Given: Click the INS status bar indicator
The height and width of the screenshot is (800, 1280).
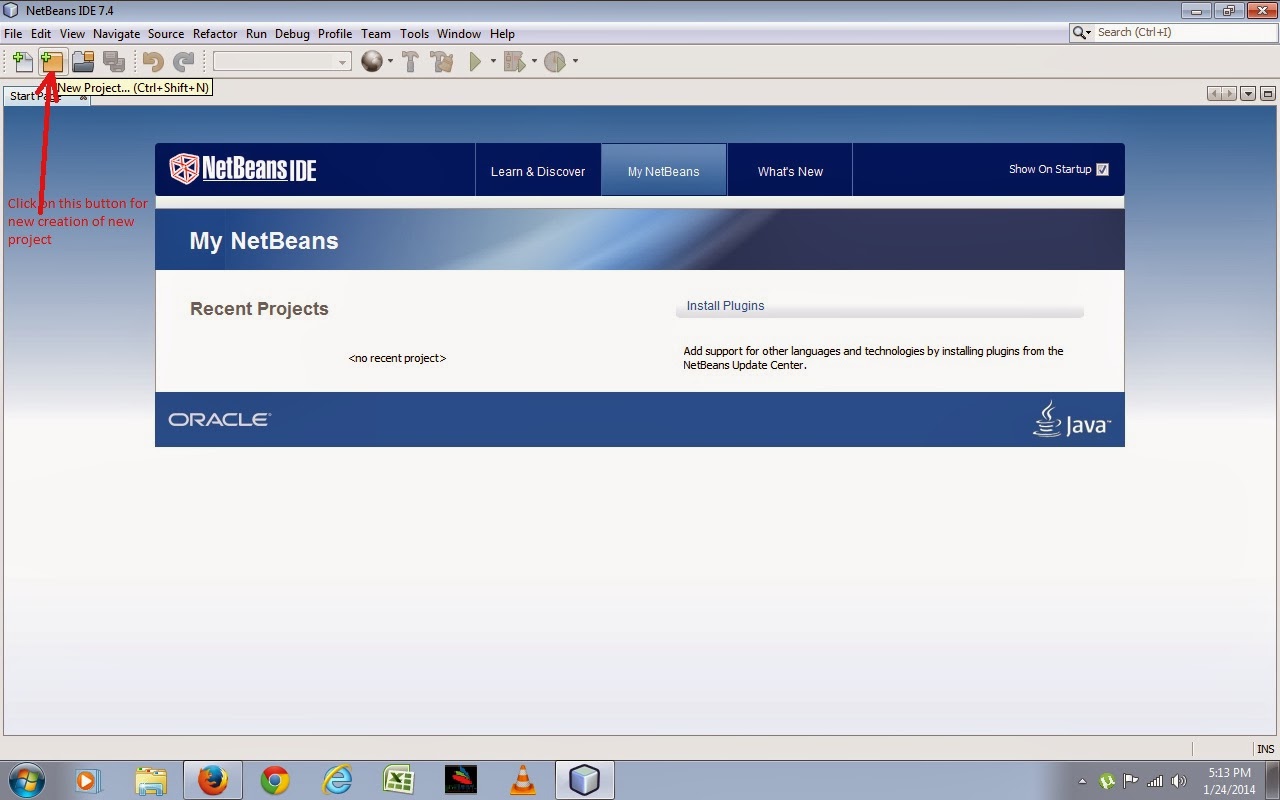Looking at the screenshot, I should [1265, 749].
